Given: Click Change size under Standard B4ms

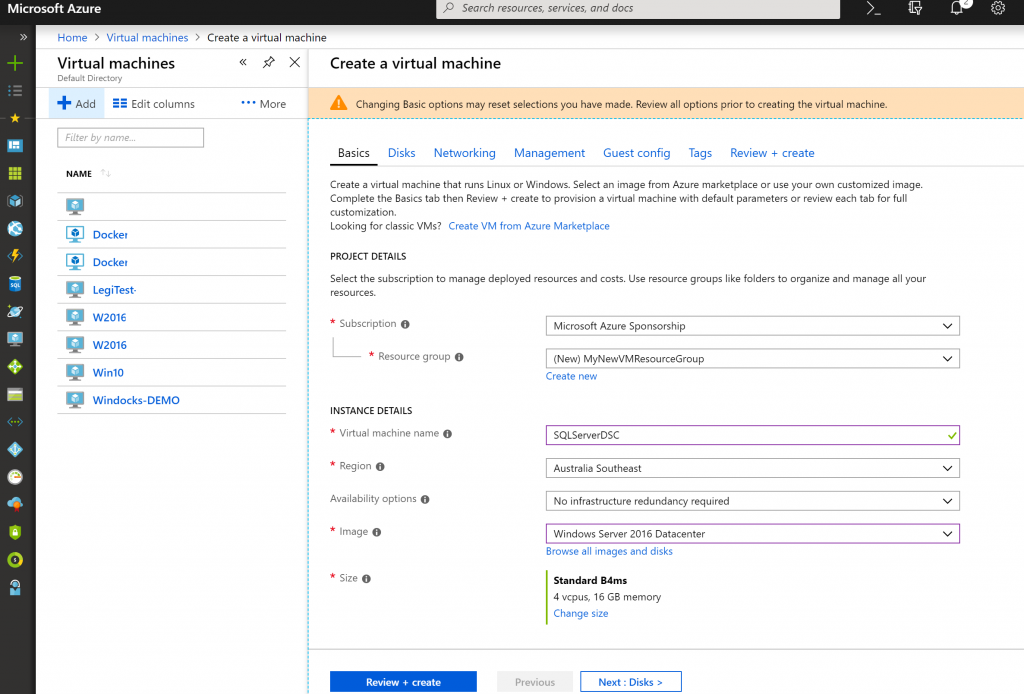Looking at the screenshot, I should (x=580, y=613).
